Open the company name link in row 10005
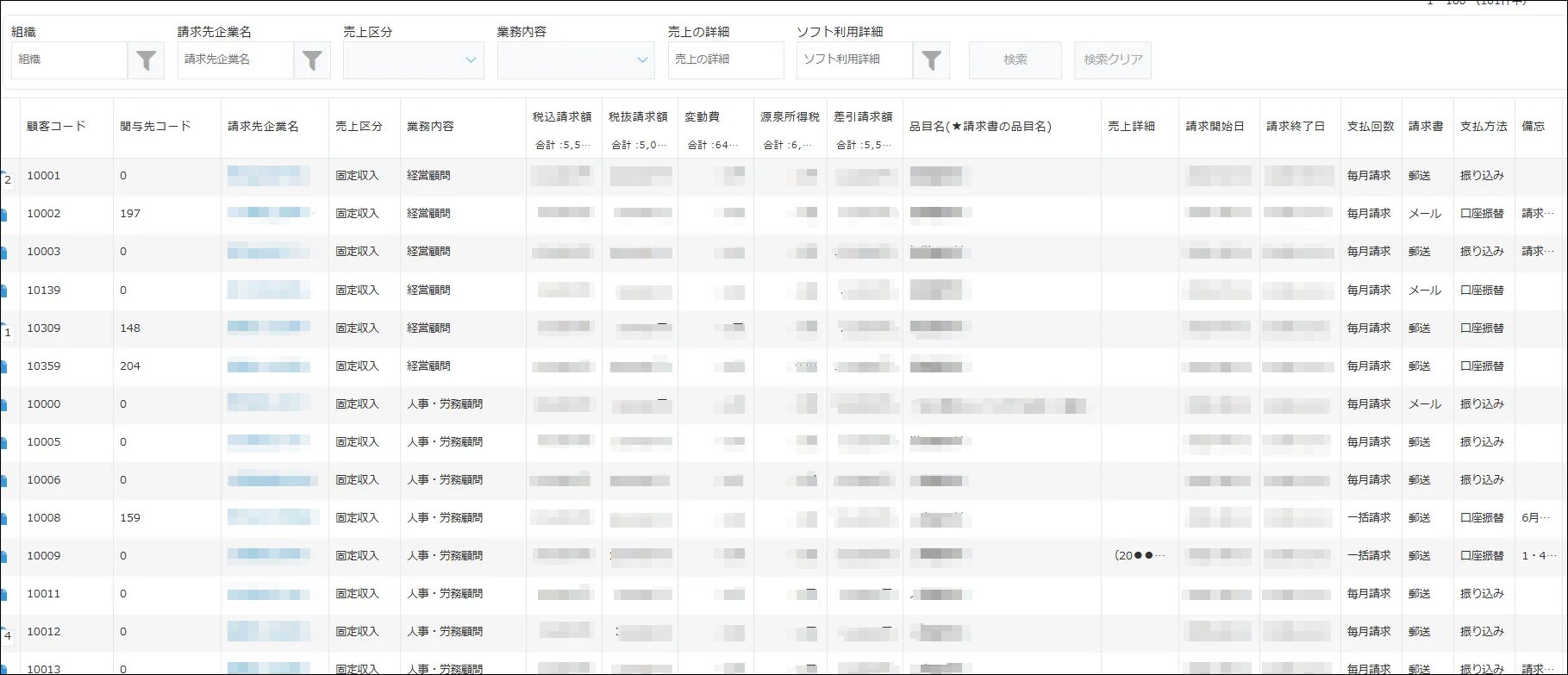This screenshot has width=1568, height=675. tap(269, 442)
